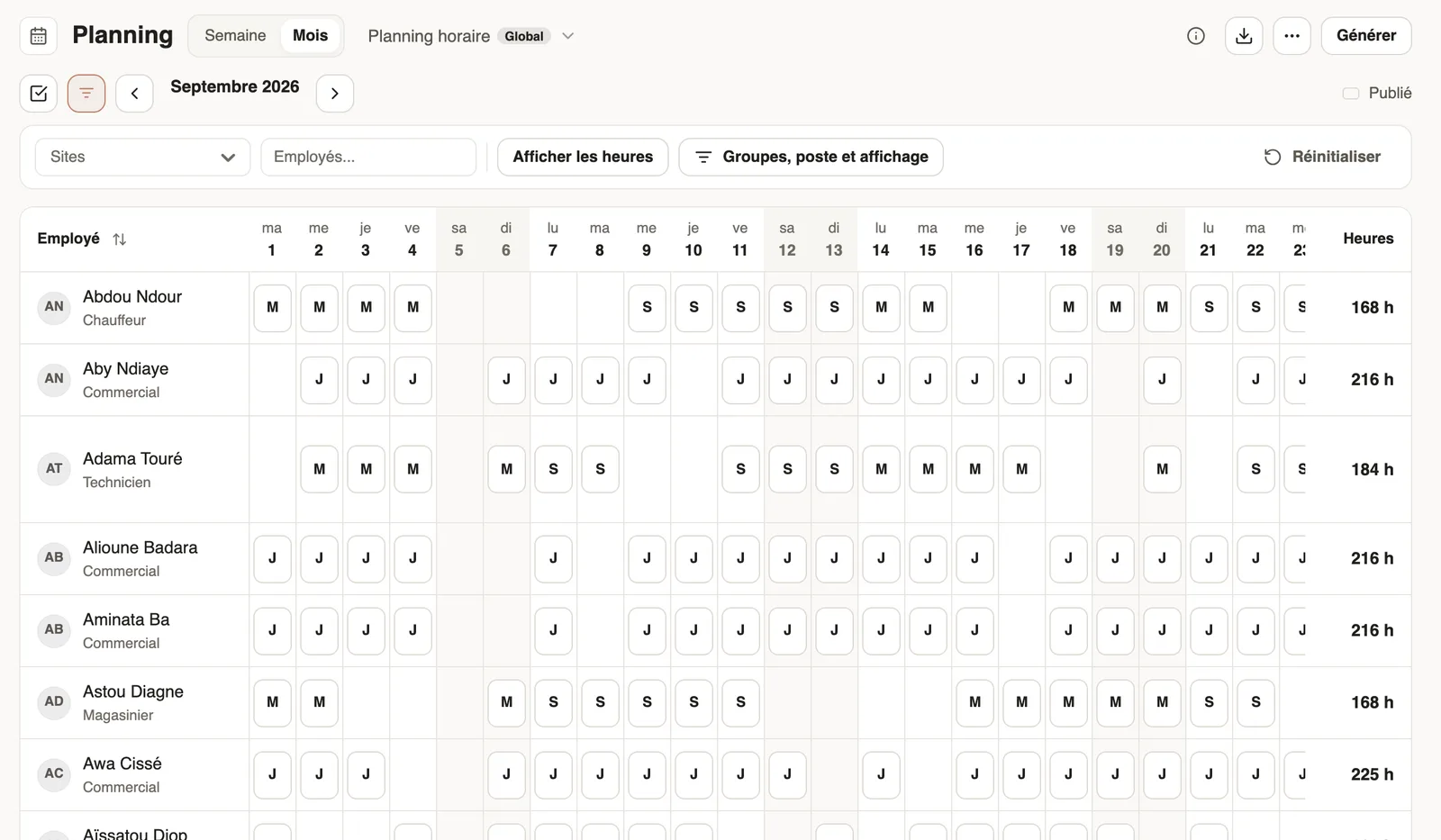Click the Global badge
Viewport: 1441px width, 840px height.
point(524,36)
